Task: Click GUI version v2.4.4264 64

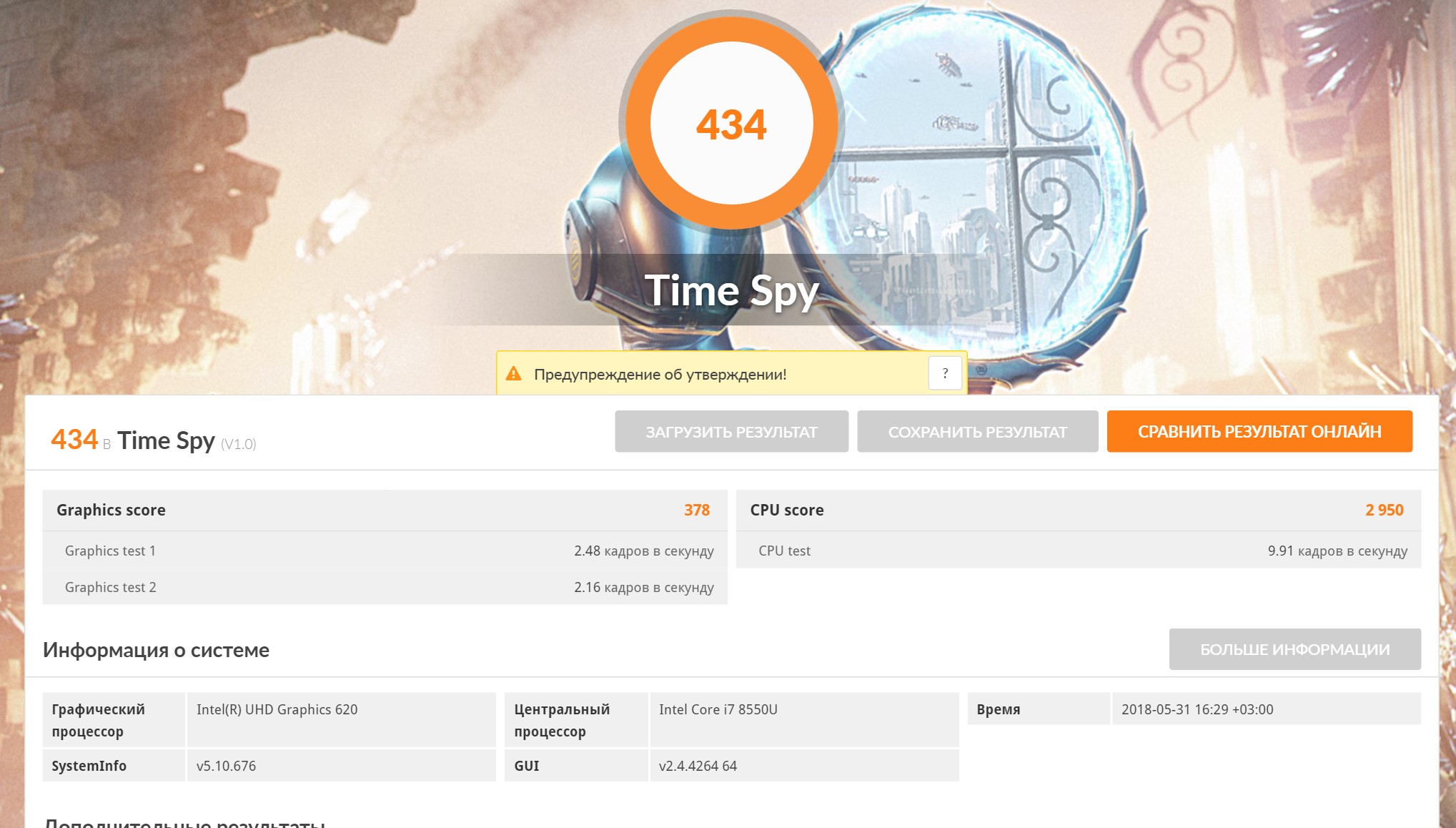Action: pyautogui.click(x=698, y=766)
